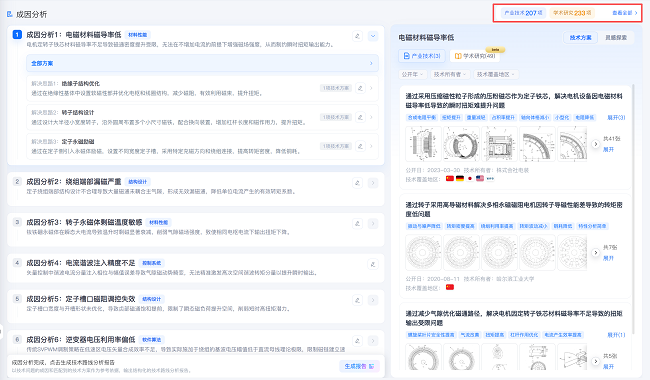
Task: Expand the 成因分析6 card arrow
Action: tap(373, 341)
